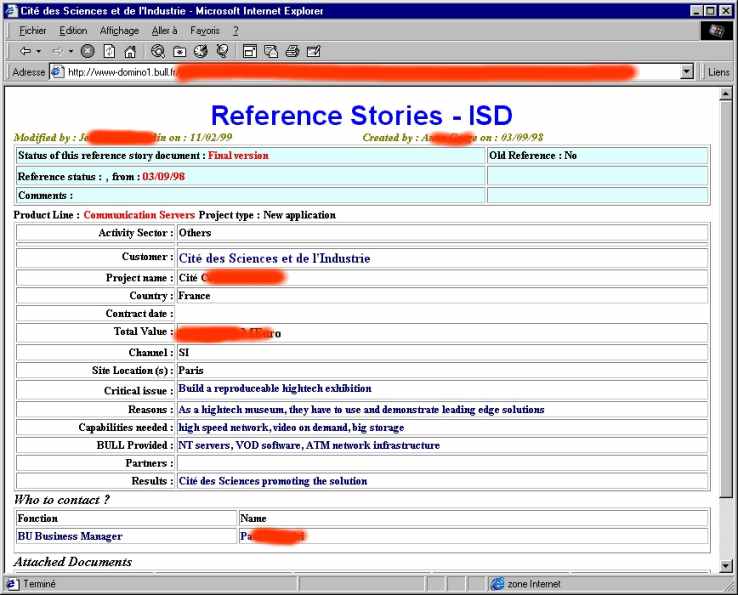Click the page icon in address bar
Image resolution: width=738 pixels, height=595 pixels.
pos(57,72)
